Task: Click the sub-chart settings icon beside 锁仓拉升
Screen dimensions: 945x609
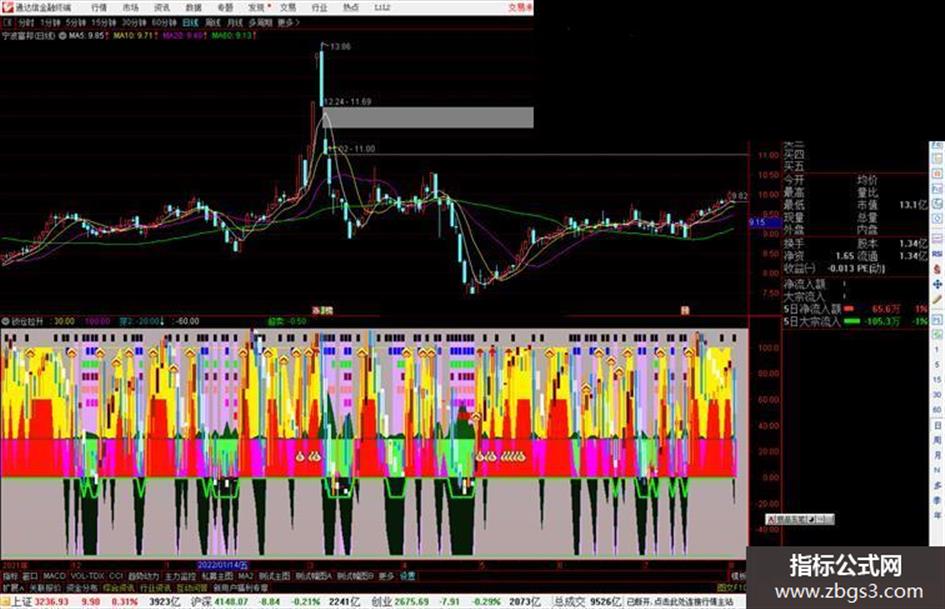Action: pyautogui.click(x=5, y=321)
